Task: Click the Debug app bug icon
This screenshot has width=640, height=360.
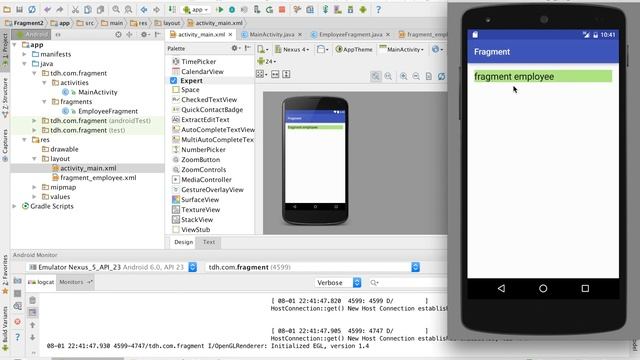Action: [x=232, y=9]
